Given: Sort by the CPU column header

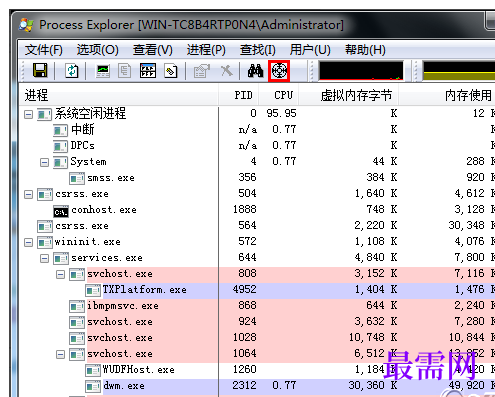Looking at the screenshot, I should [279, 95].
